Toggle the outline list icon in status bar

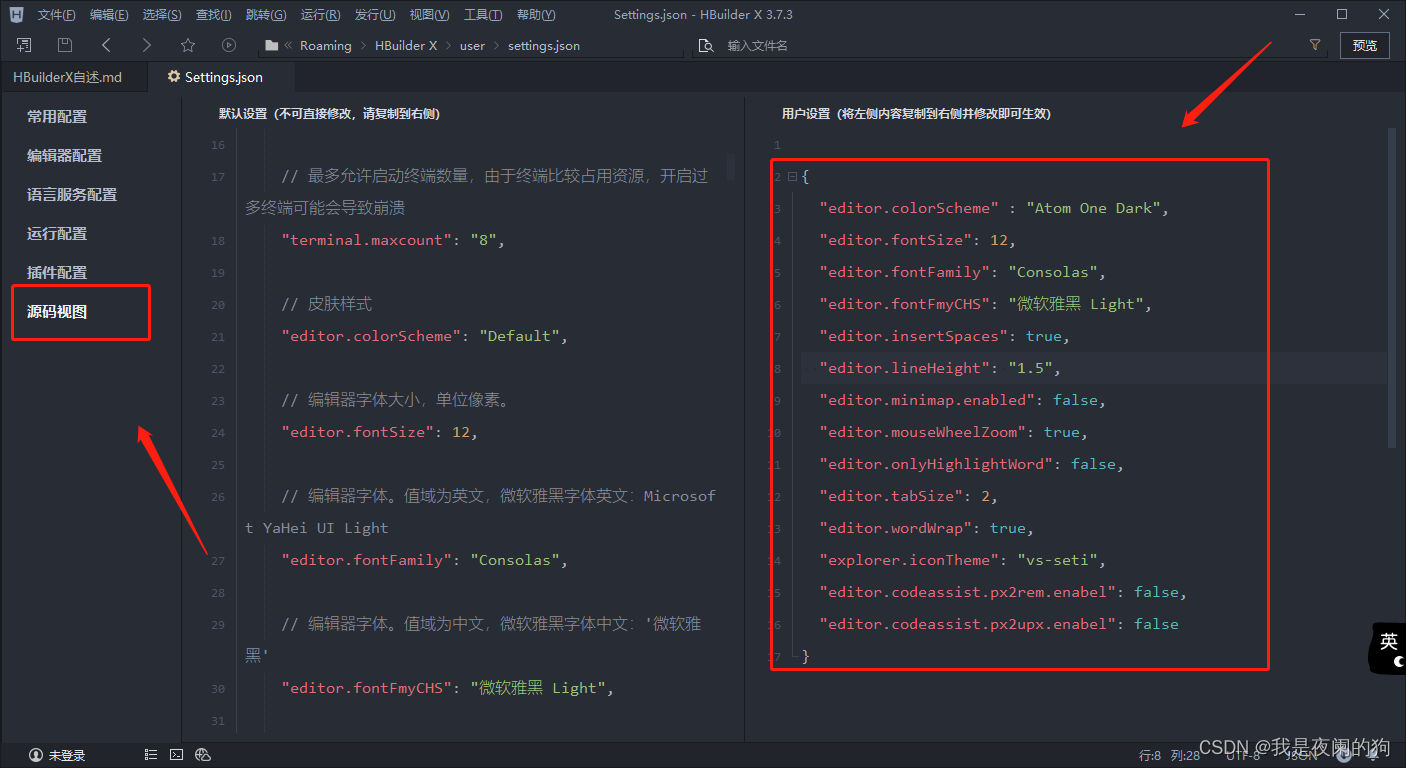coord(151,755)
